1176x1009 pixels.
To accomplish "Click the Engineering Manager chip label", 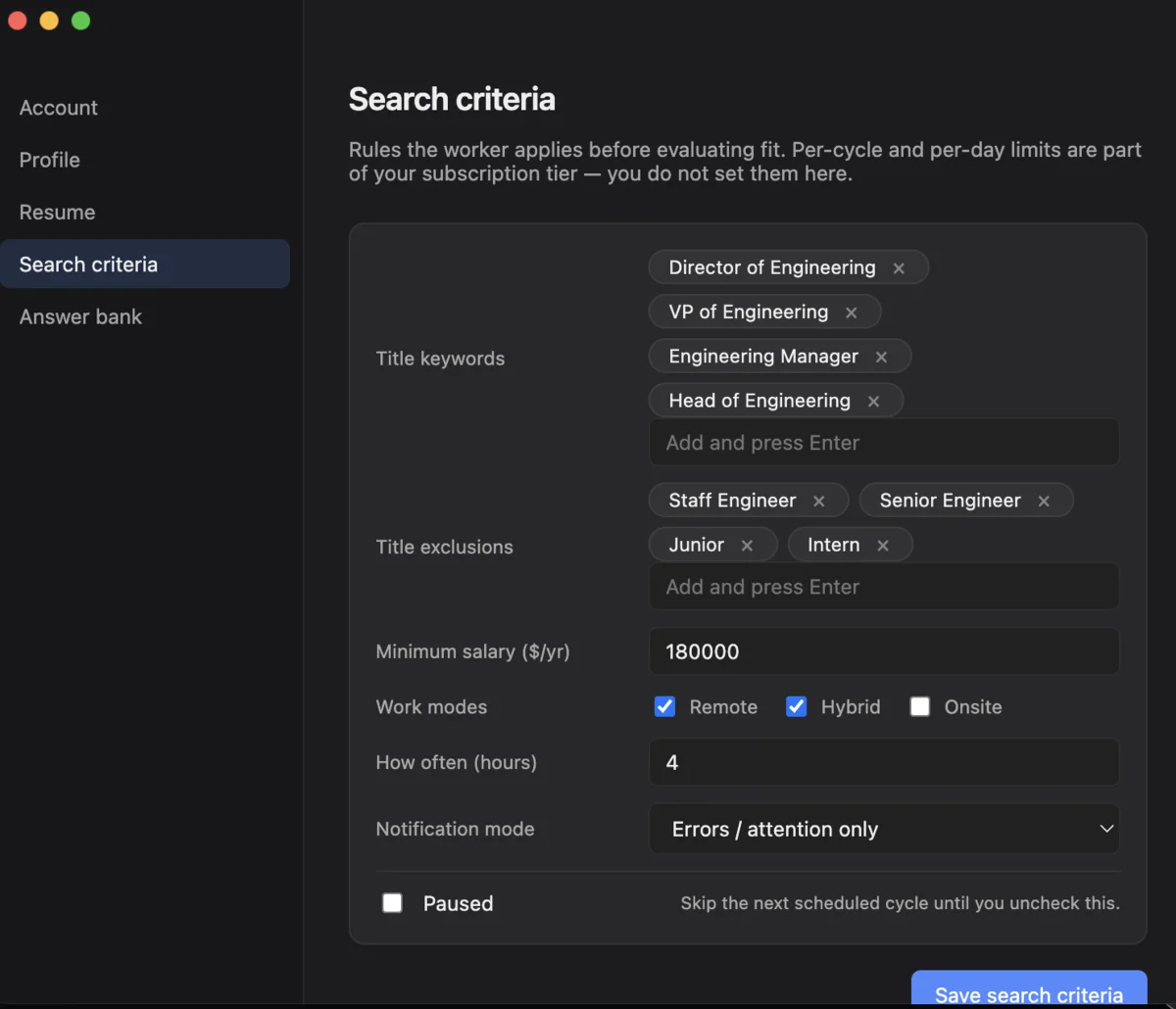I will click(x=763, y=357).
